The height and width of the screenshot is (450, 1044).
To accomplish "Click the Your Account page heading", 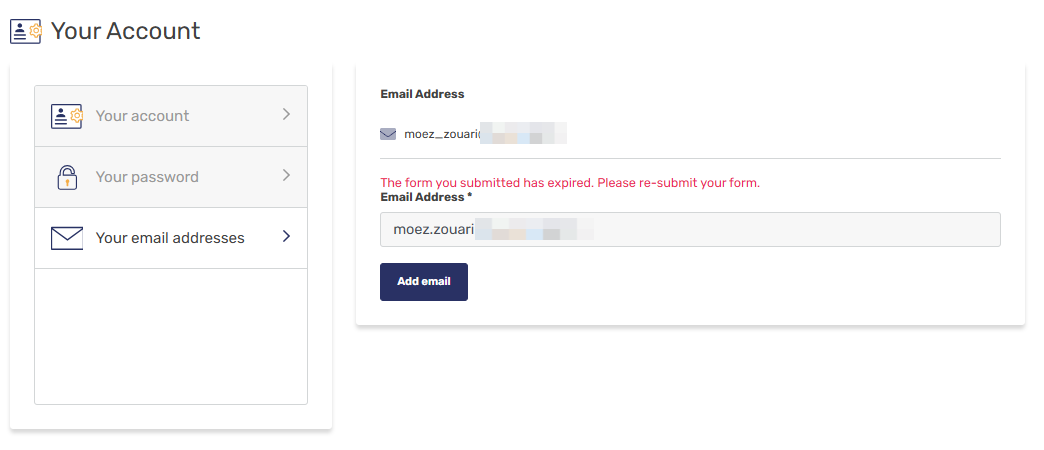I will 125,31.
